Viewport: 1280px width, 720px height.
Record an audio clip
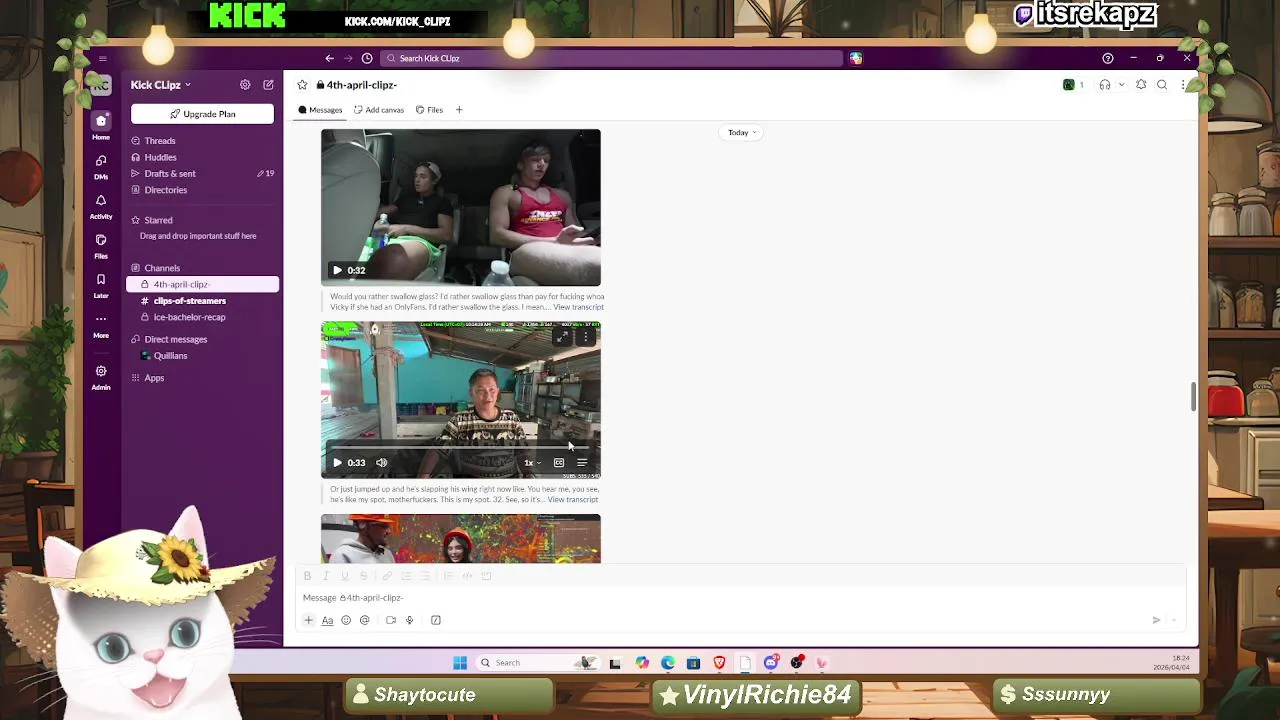tap(409, 620)
